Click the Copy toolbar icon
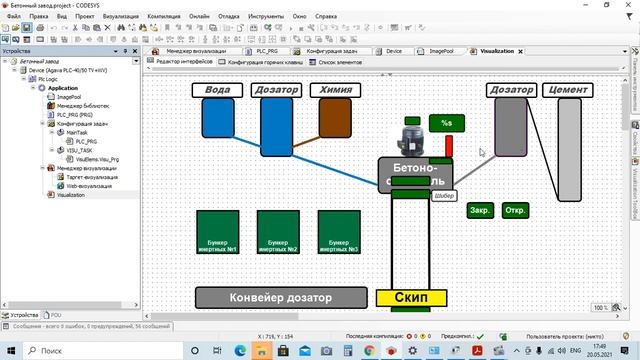 86,28
